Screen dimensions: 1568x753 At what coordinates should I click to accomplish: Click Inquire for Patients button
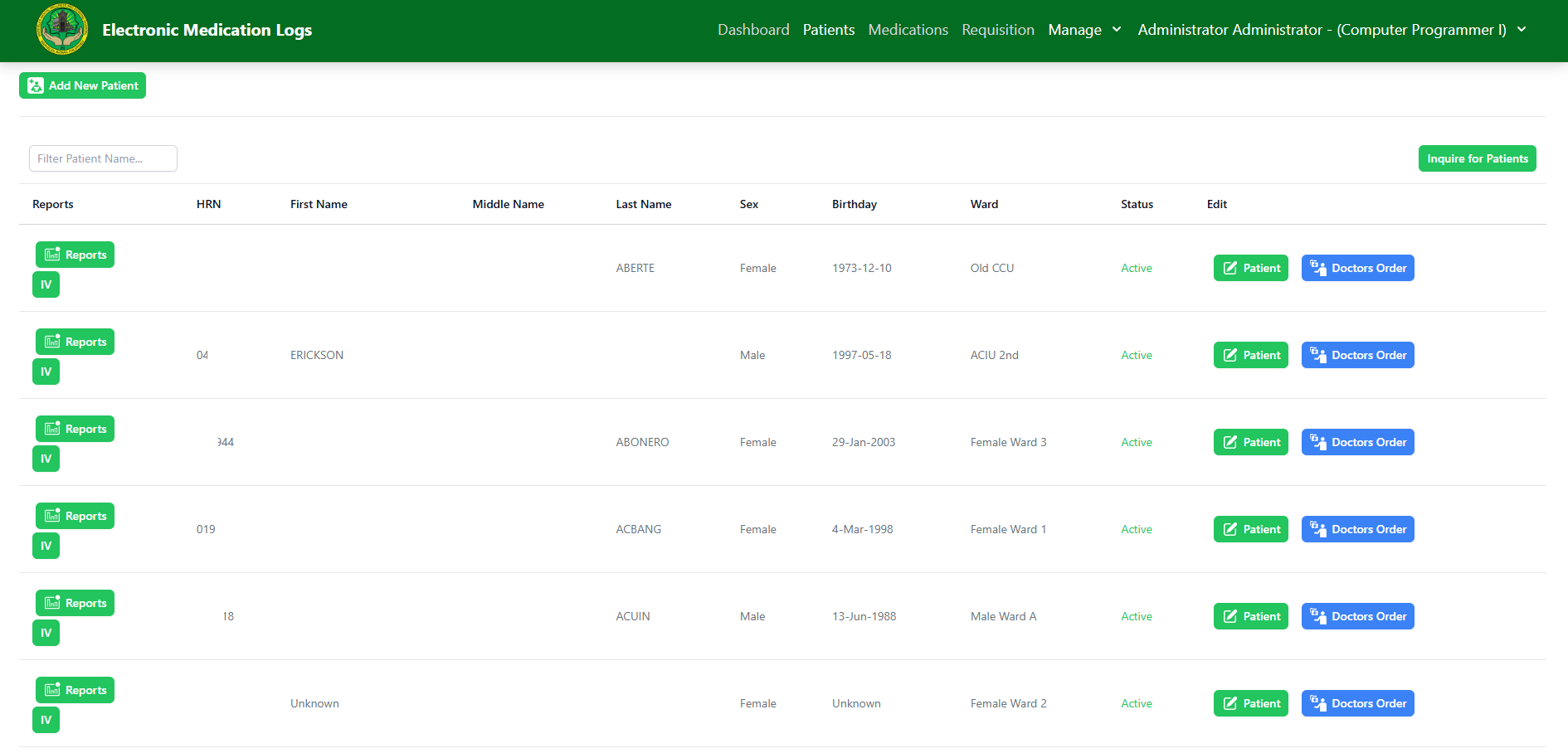coord(1477,158)
